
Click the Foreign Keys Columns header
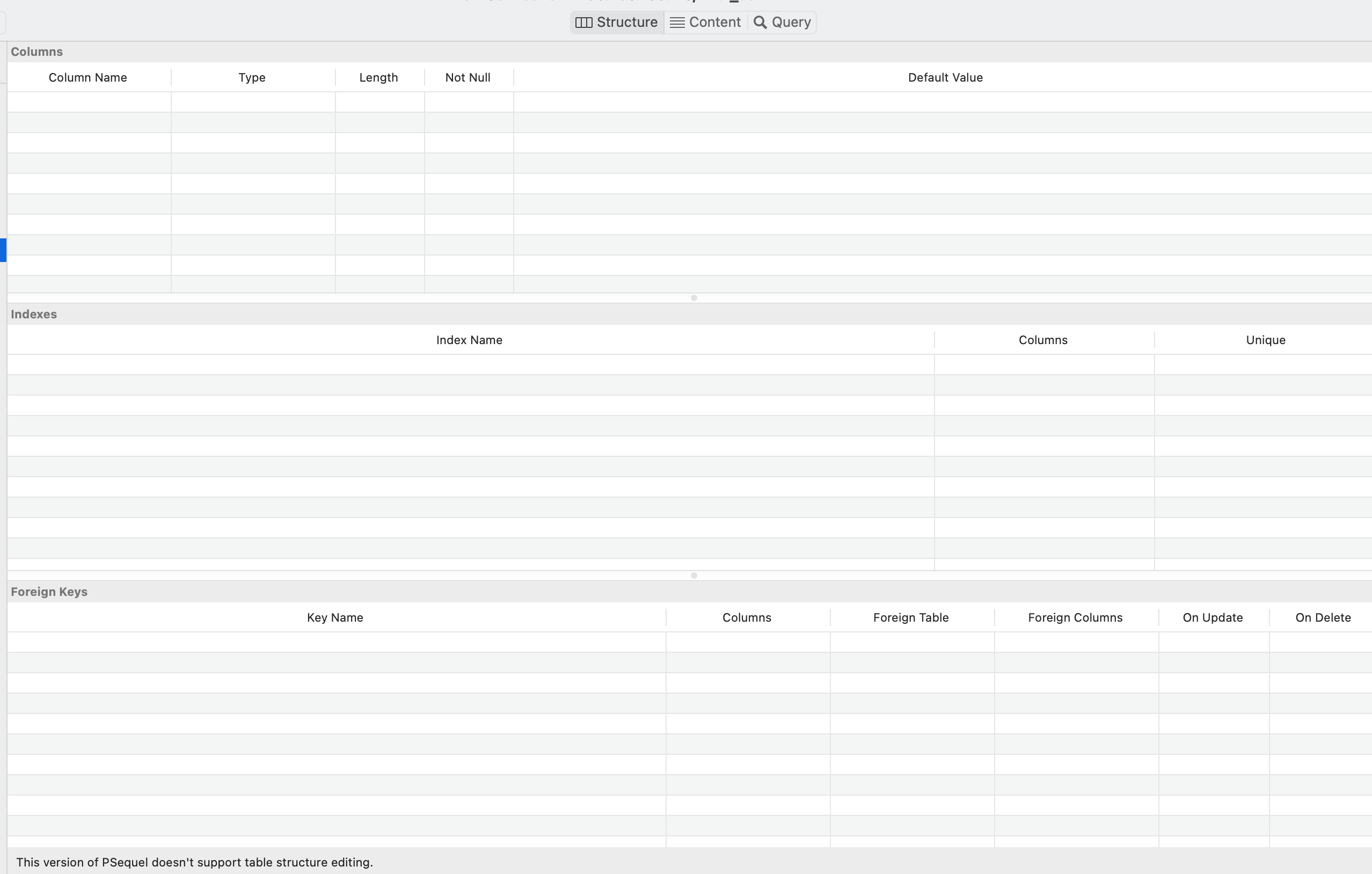pyautogui.click(x=747, y=617)
